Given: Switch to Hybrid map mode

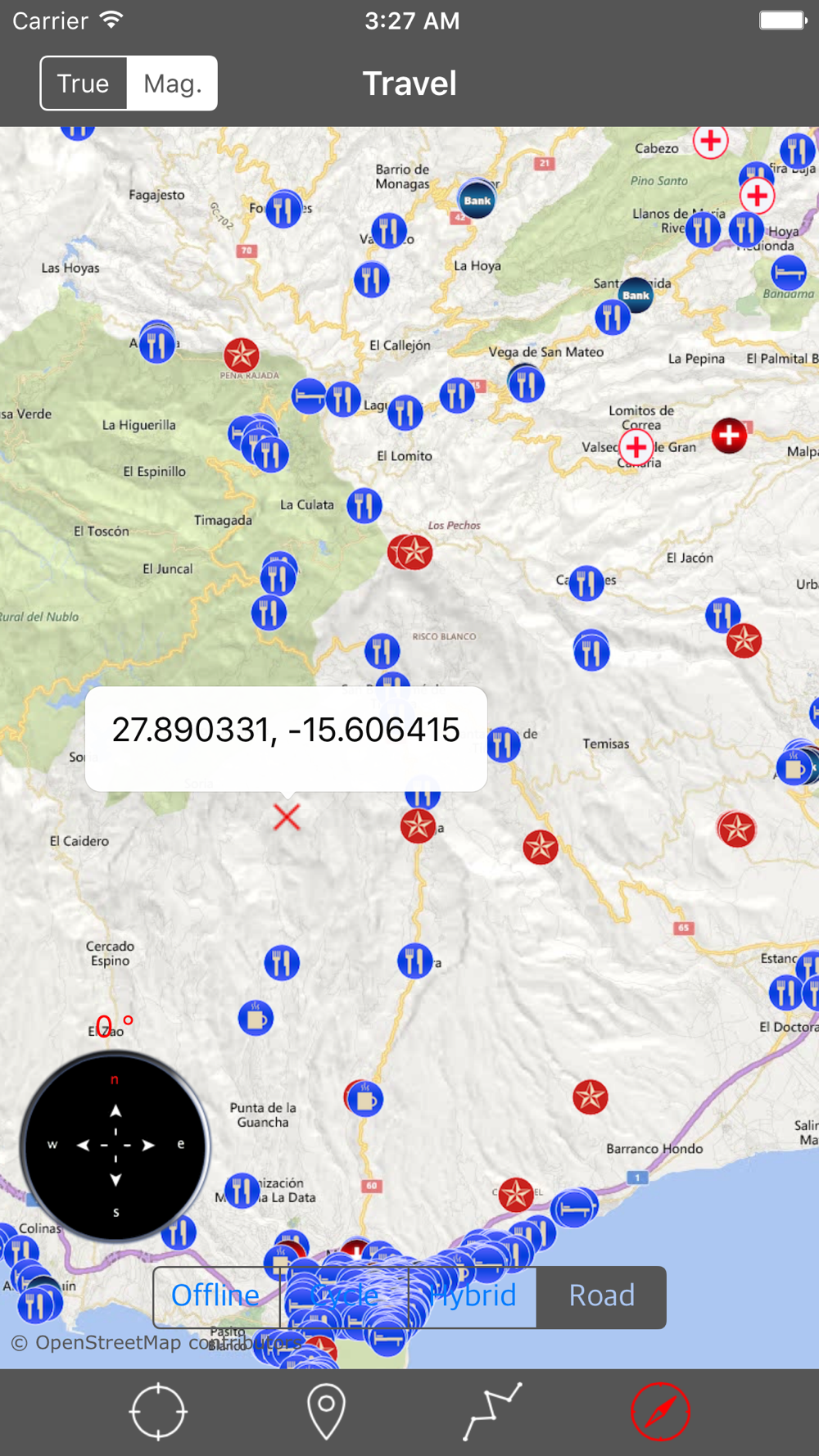Looking at the screenshot, I should [x=473, y=1296].
